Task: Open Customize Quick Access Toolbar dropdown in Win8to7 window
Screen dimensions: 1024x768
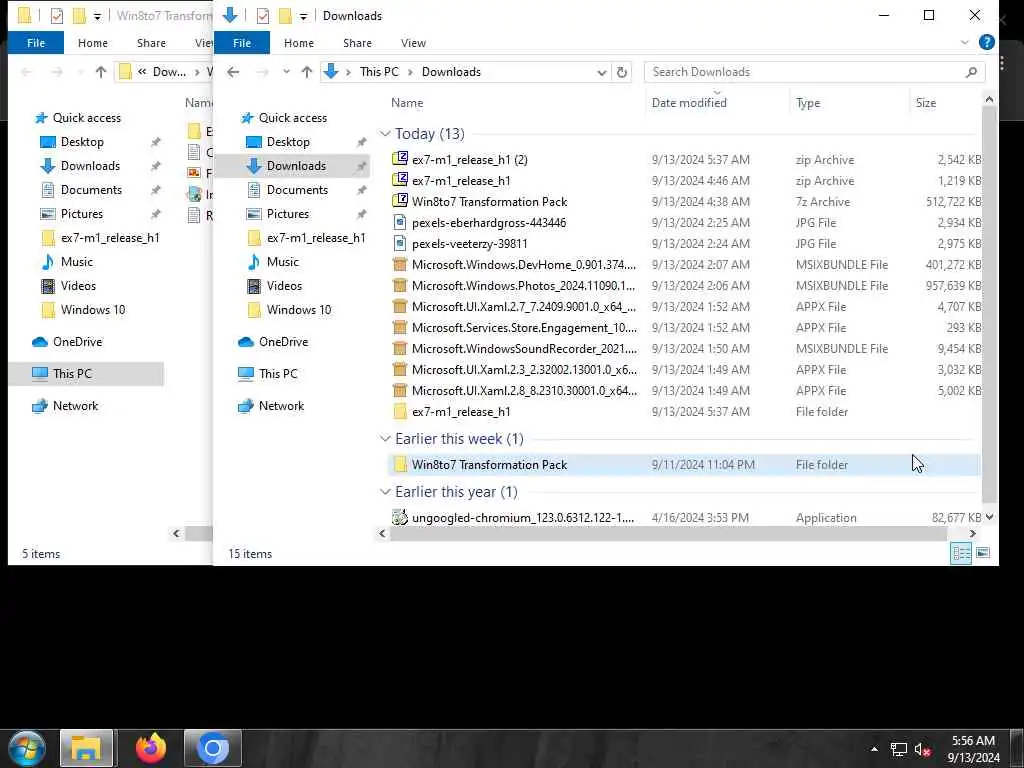Action: [97, 16]
